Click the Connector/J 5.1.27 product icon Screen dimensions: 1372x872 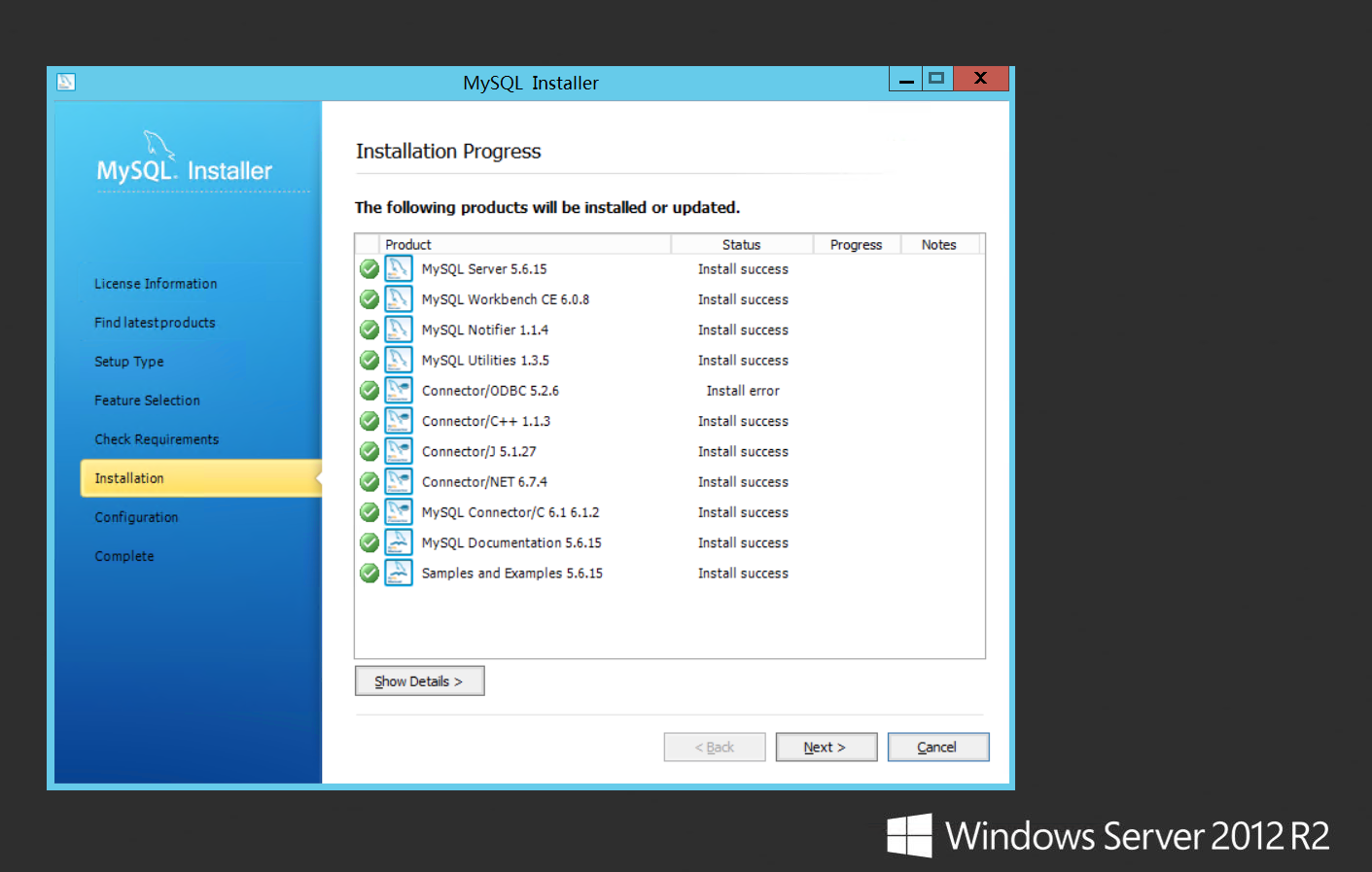coord(399,451)
